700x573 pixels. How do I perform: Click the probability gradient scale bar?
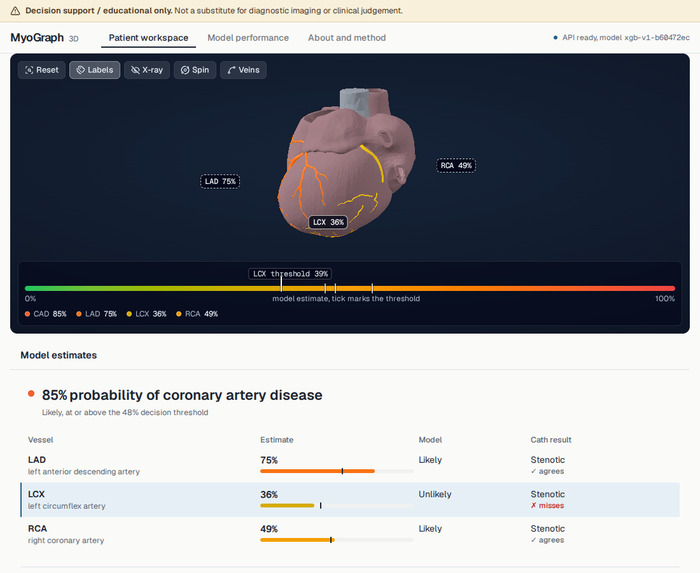coord(350,289)
